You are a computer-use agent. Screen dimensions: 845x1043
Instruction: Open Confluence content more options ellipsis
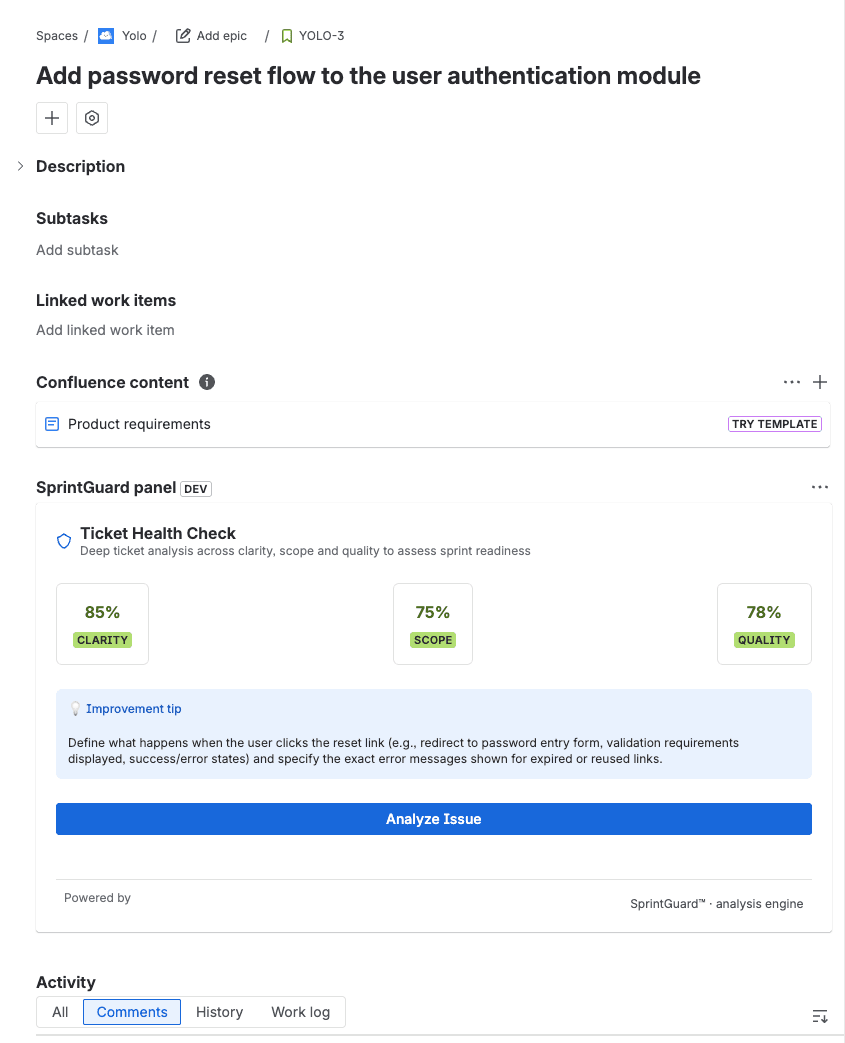792,382
